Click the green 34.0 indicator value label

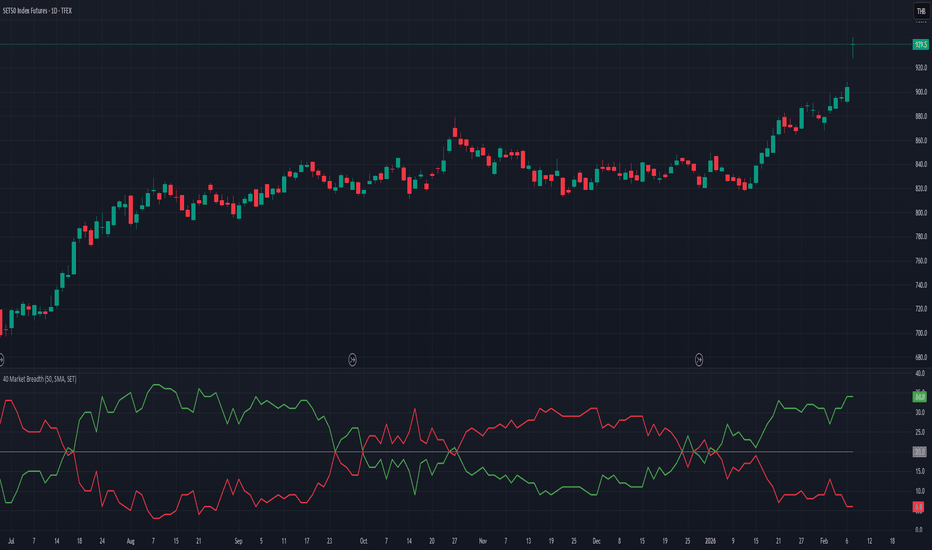(x=920, y=397)
